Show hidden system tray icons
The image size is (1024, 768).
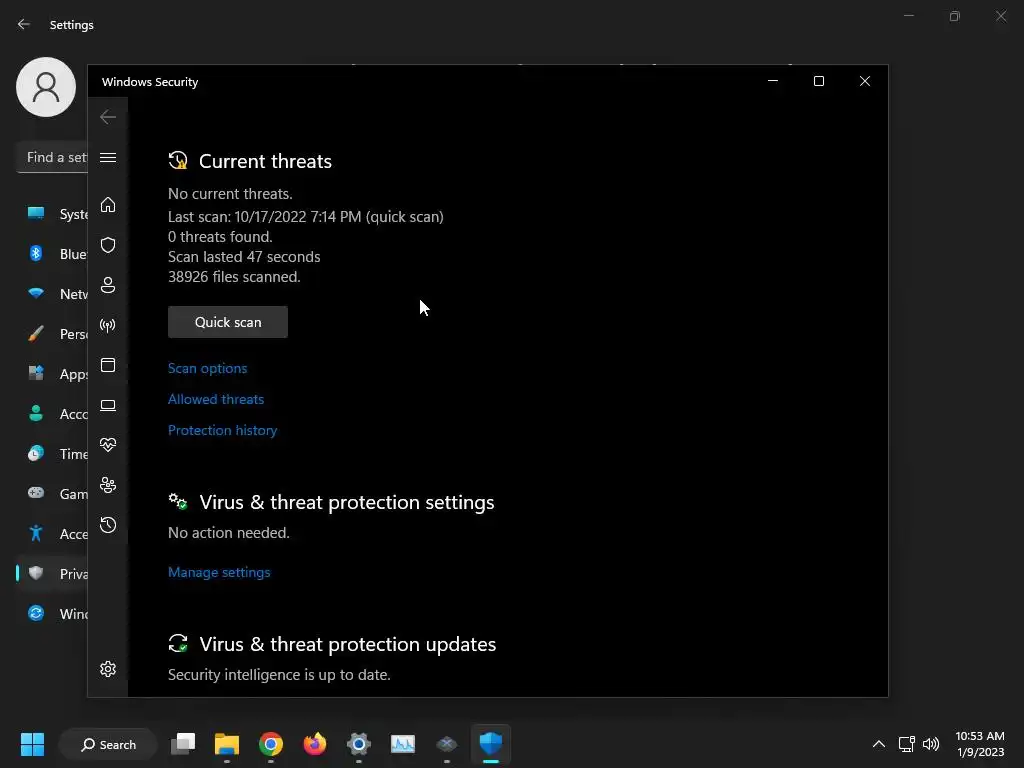click(879, 744)
